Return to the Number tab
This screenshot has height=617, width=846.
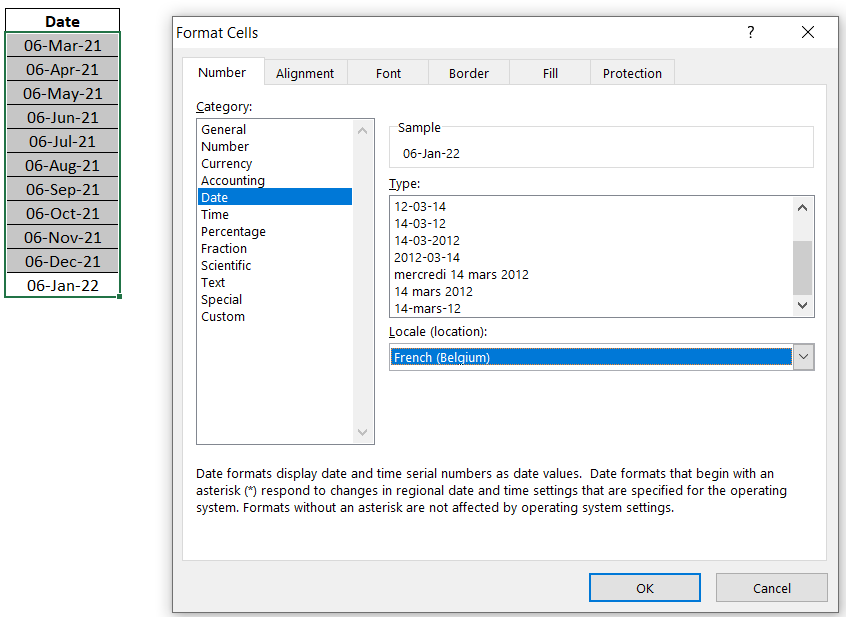223,72
